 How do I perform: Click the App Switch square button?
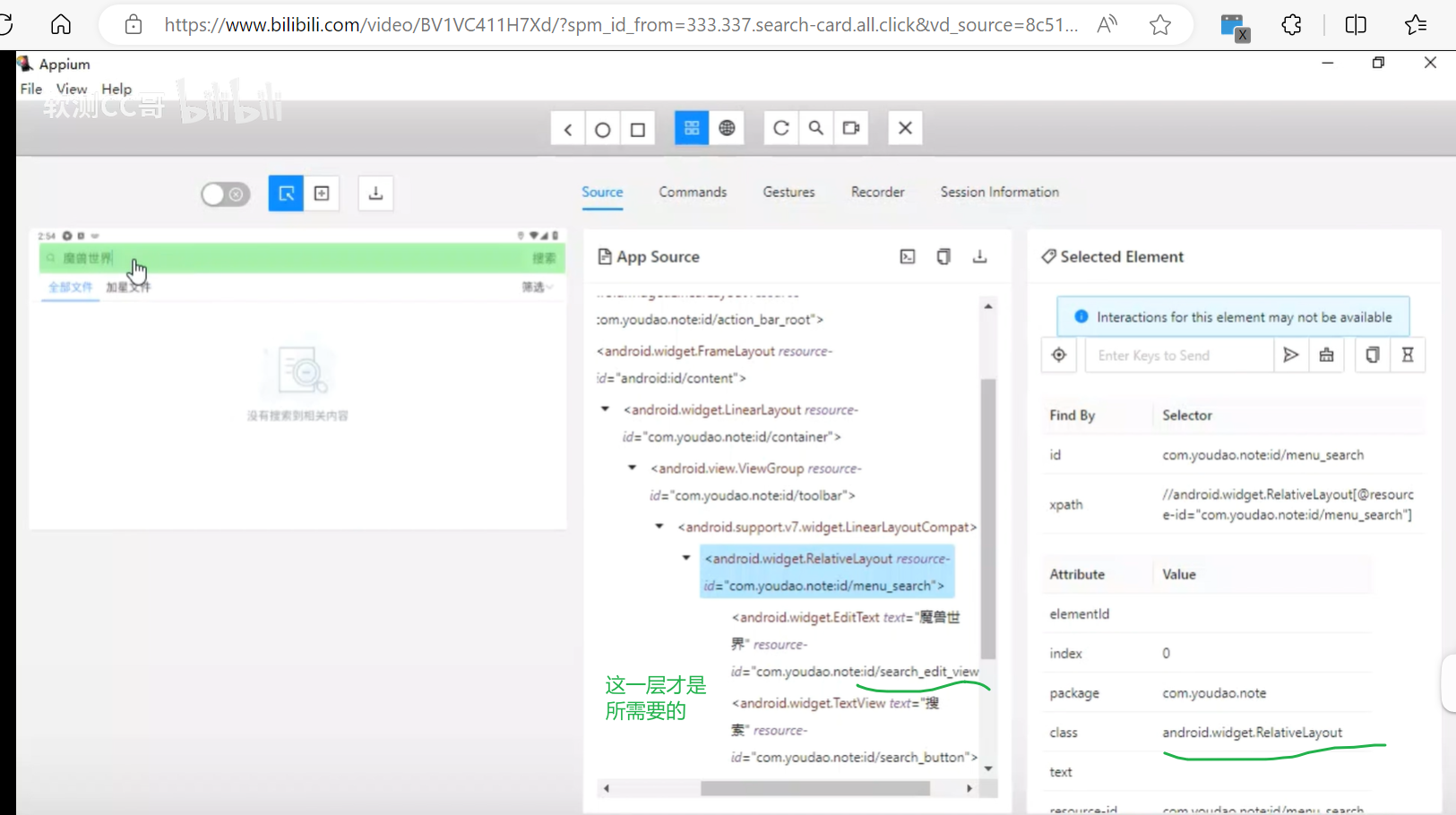[x=638, y=129]
